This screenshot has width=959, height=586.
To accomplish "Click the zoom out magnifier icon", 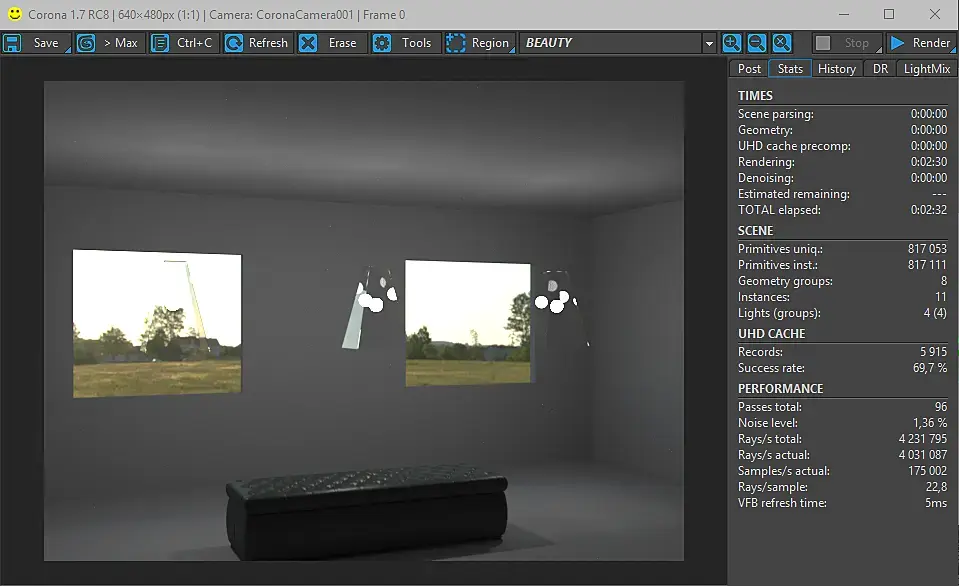I will (757, 43).
